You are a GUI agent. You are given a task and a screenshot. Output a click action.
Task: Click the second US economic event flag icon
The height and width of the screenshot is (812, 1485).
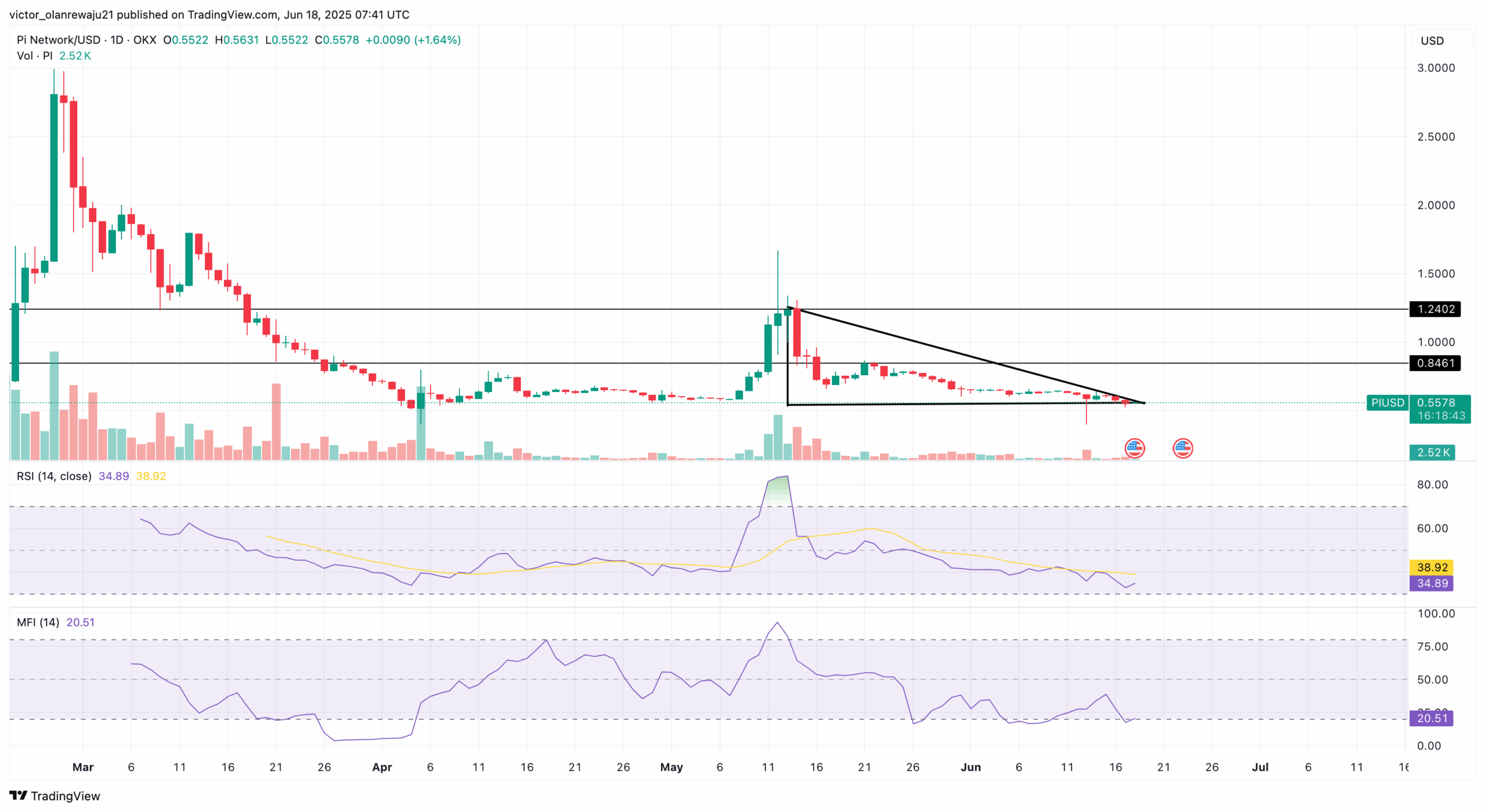[x=1182, y=448]
